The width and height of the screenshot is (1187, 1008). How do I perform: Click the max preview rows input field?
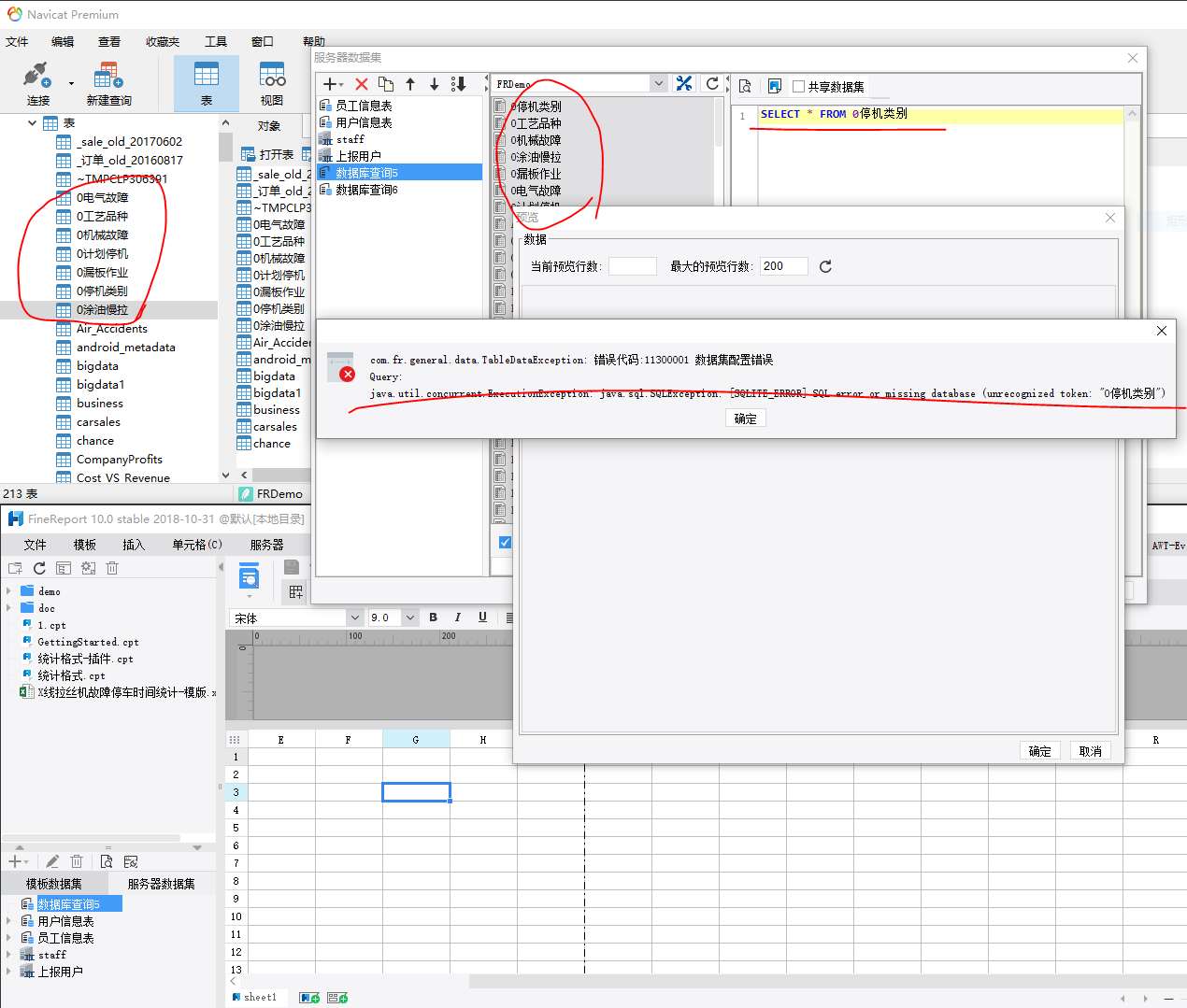[783, 266]
